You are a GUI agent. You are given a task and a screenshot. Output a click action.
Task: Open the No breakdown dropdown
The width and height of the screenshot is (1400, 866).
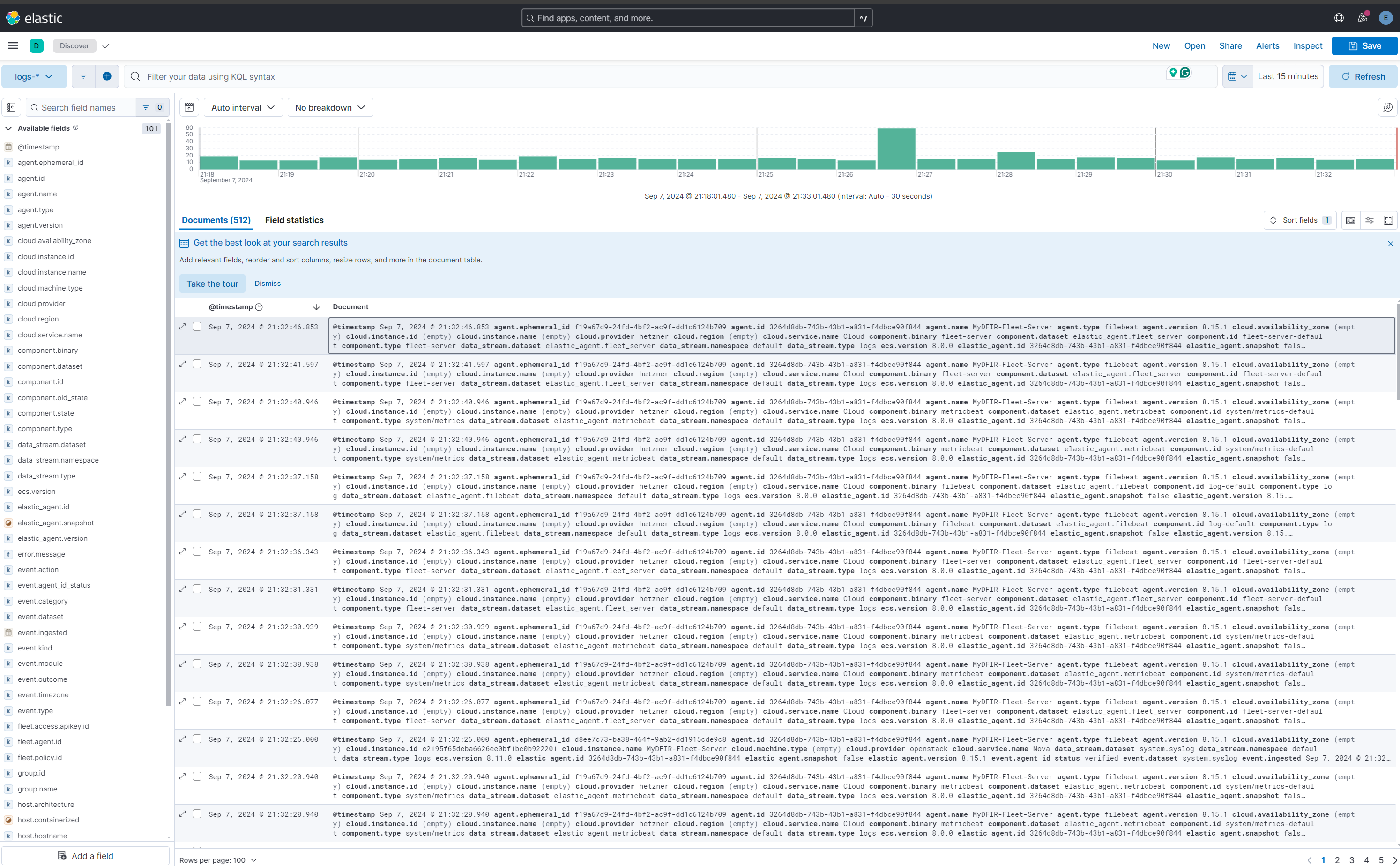click(330, 107)
